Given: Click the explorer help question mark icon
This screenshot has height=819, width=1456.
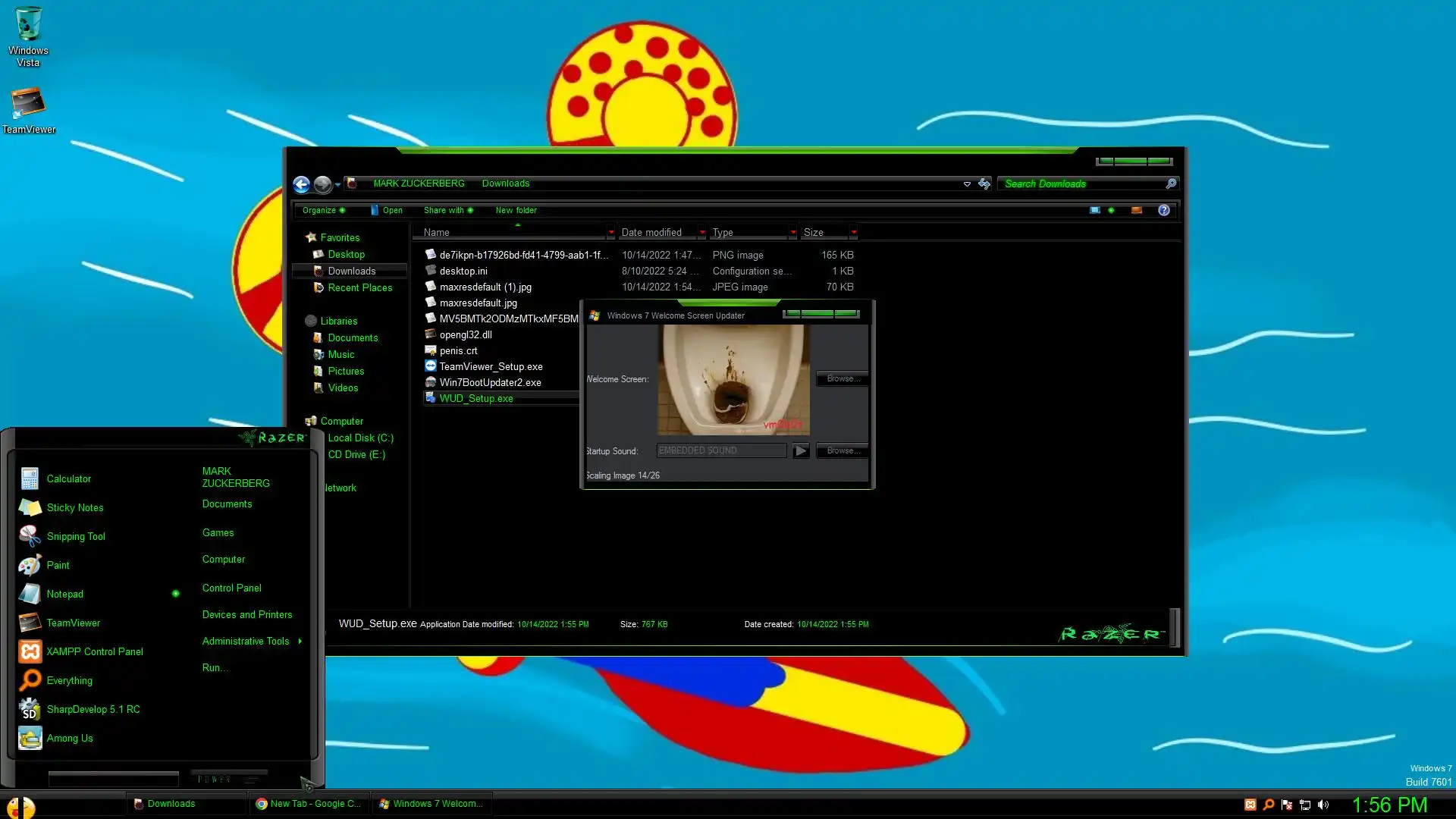Looking at the screenshot, I should [x=1163, y=210].
